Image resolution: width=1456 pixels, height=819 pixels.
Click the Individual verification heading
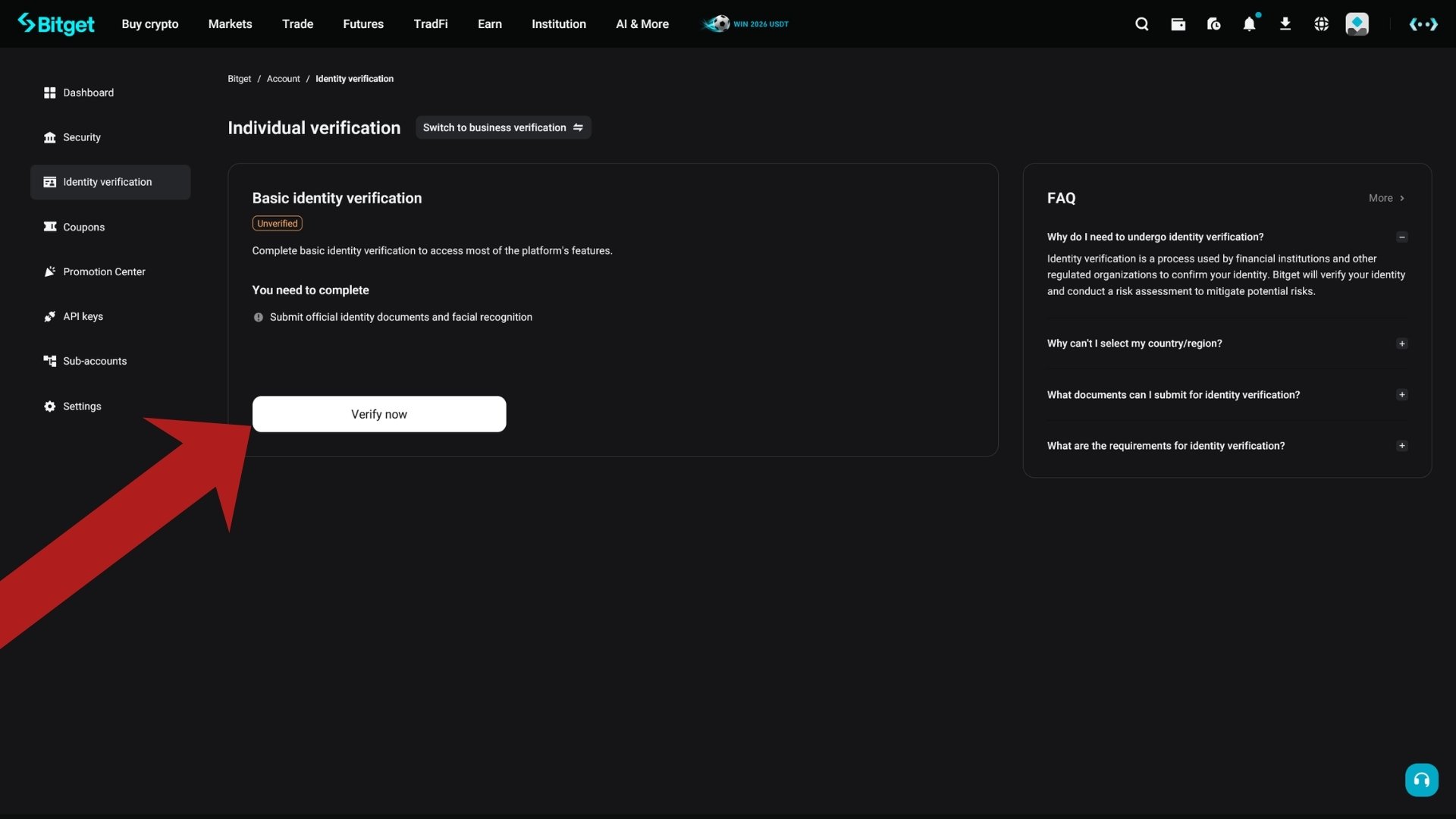[314, 127]
